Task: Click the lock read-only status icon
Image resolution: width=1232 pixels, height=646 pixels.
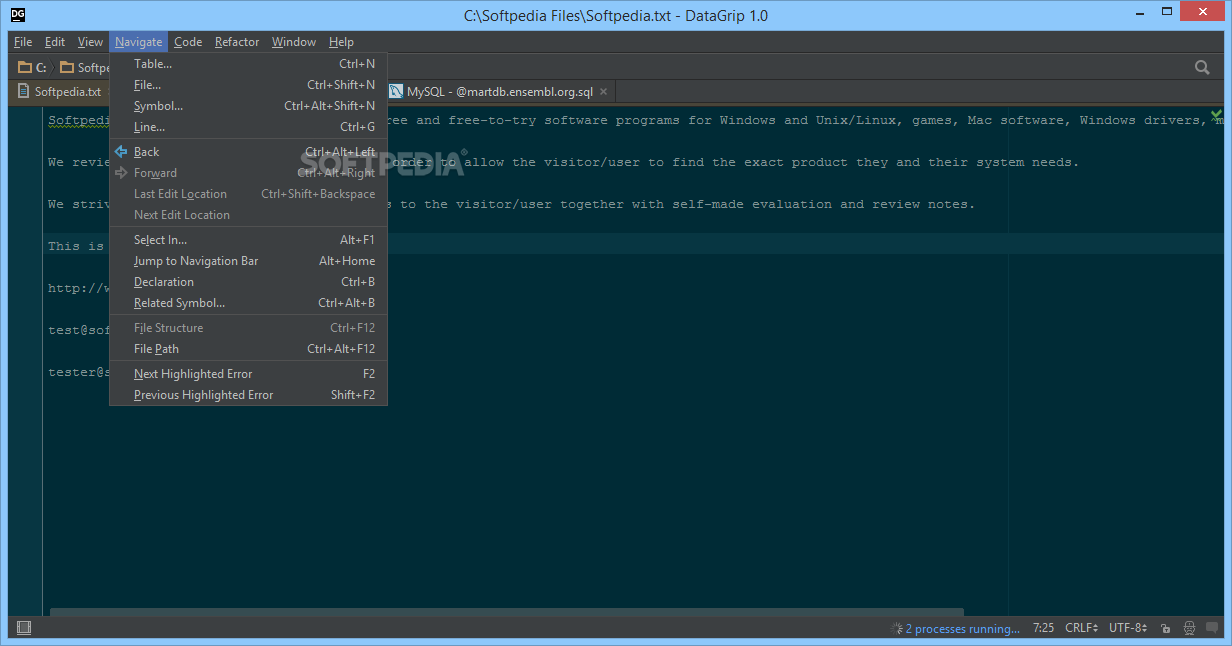Action: (1165, 629)
